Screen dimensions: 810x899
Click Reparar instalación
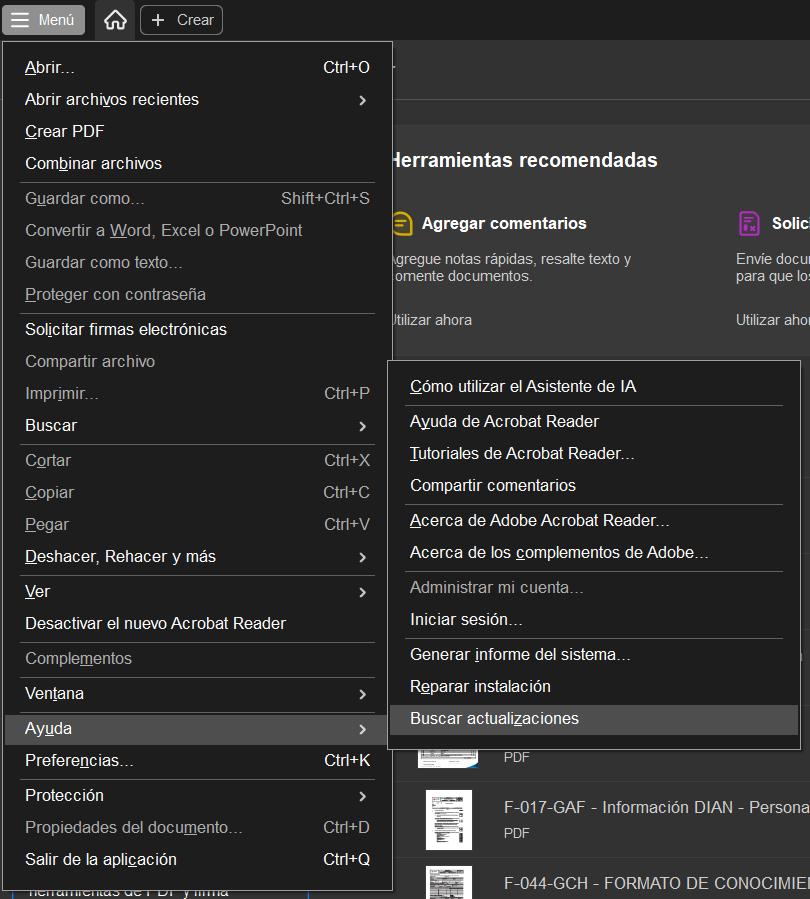pos(594,687)
